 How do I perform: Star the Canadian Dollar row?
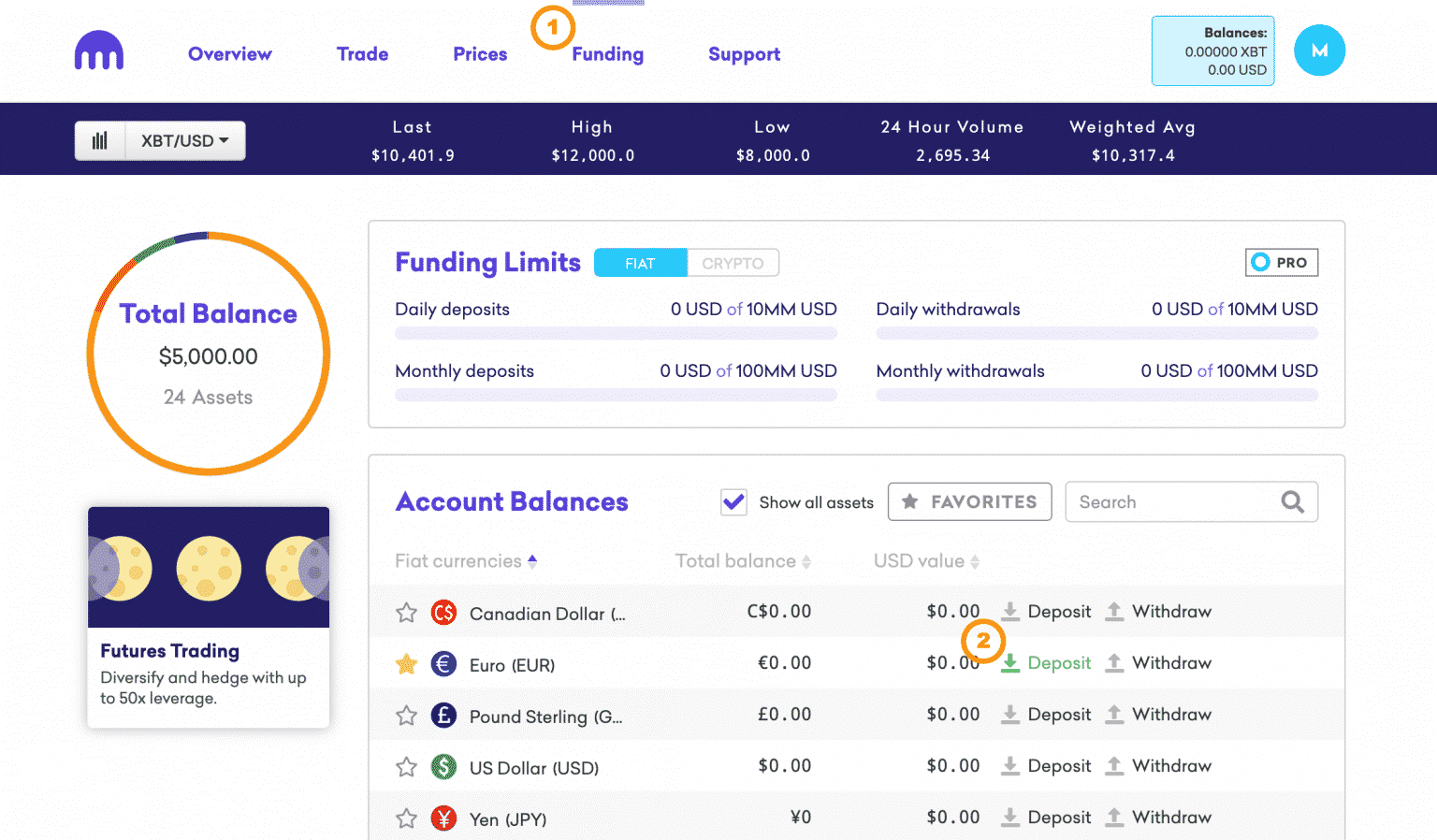[406, 613]
